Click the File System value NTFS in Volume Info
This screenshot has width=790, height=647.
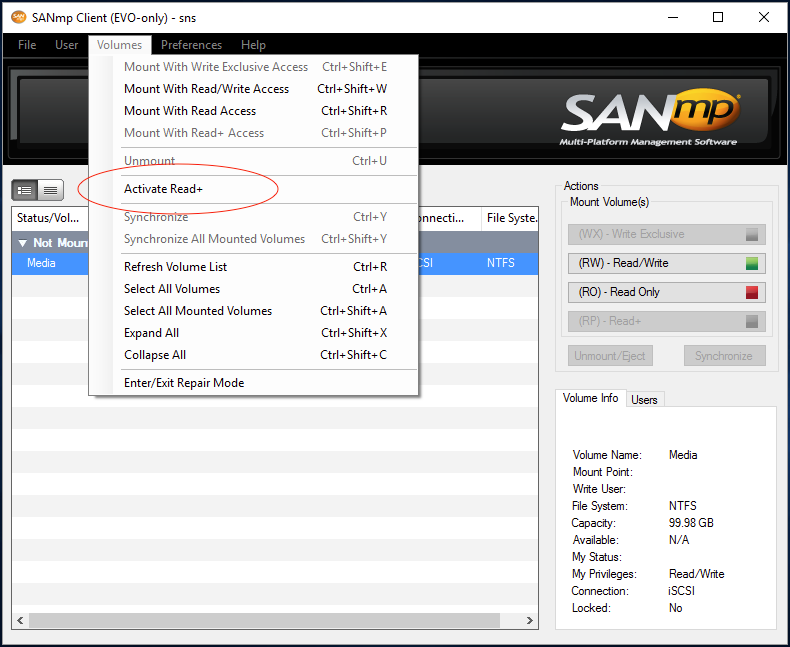(683, 506)
